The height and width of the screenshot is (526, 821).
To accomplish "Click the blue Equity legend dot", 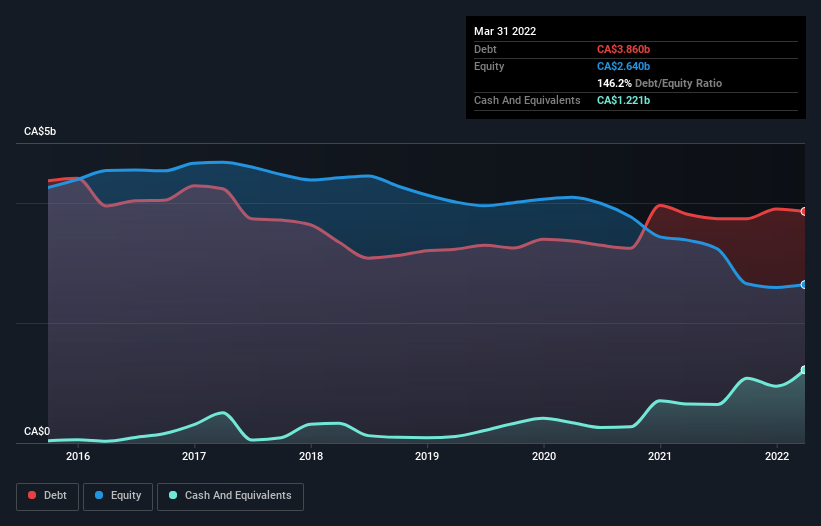I will click(99, 495).
